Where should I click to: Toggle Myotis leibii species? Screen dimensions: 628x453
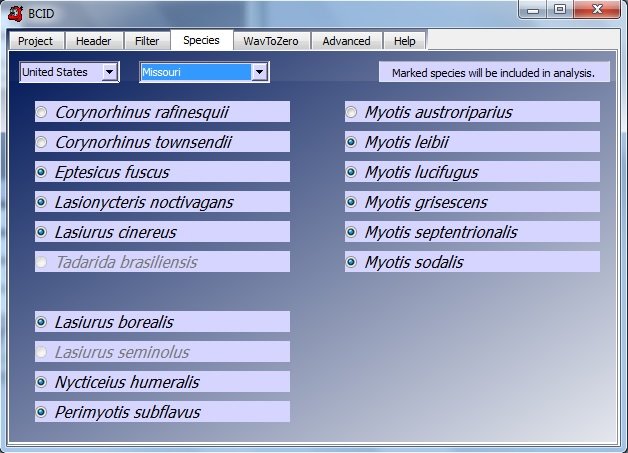(x=351, y=142)
